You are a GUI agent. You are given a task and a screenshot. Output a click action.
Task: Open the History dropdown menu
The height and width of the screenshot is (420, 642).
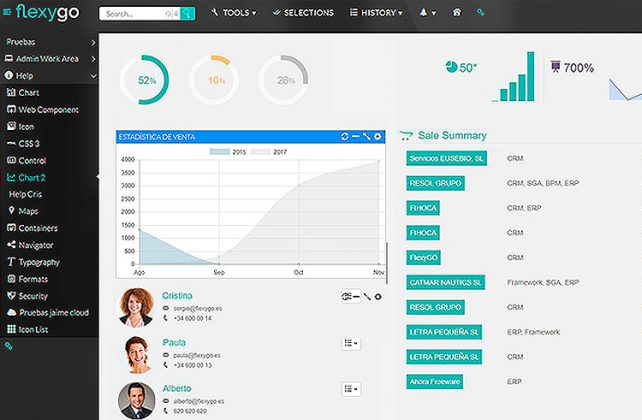tap(376, 14)
